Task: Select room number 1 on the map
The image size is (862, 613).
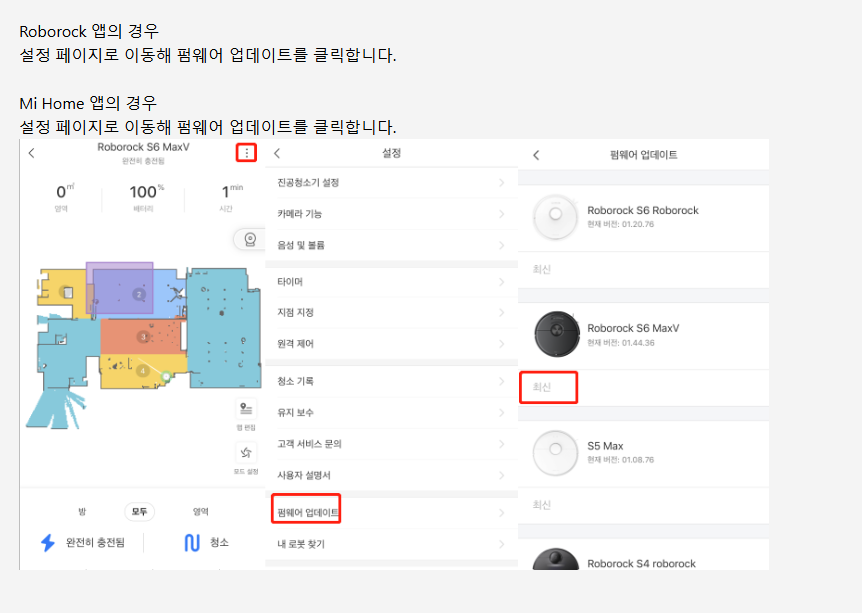Action: 67,292
